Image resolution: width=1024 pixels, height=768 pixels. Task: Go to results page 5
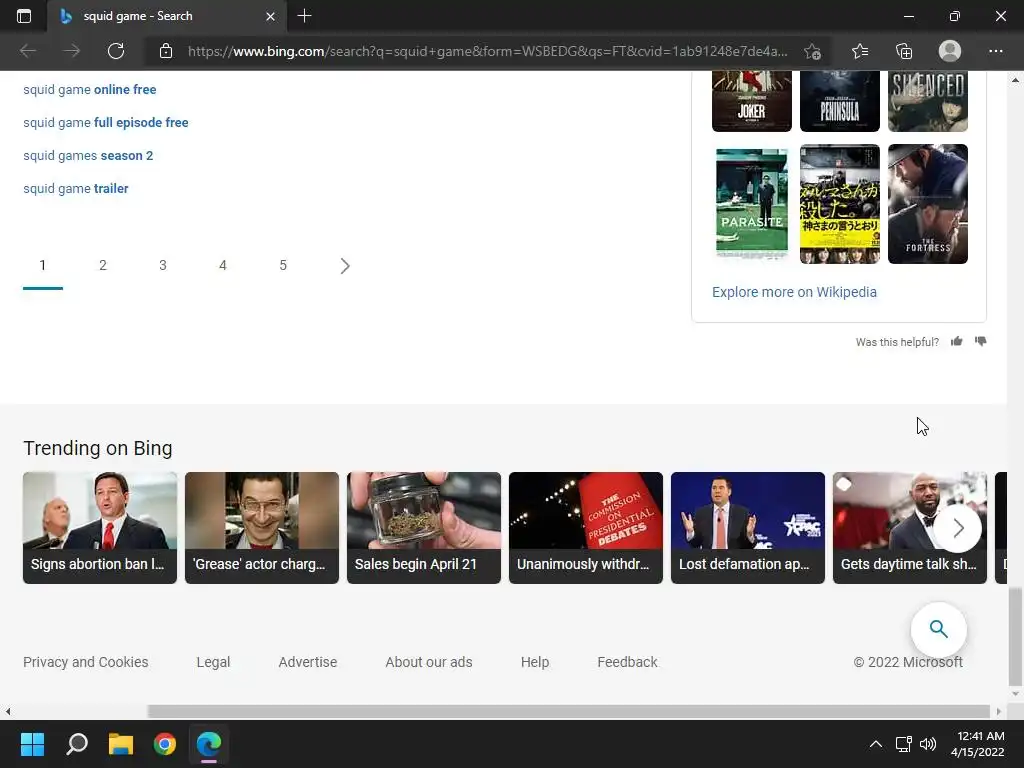pos(283,265)
